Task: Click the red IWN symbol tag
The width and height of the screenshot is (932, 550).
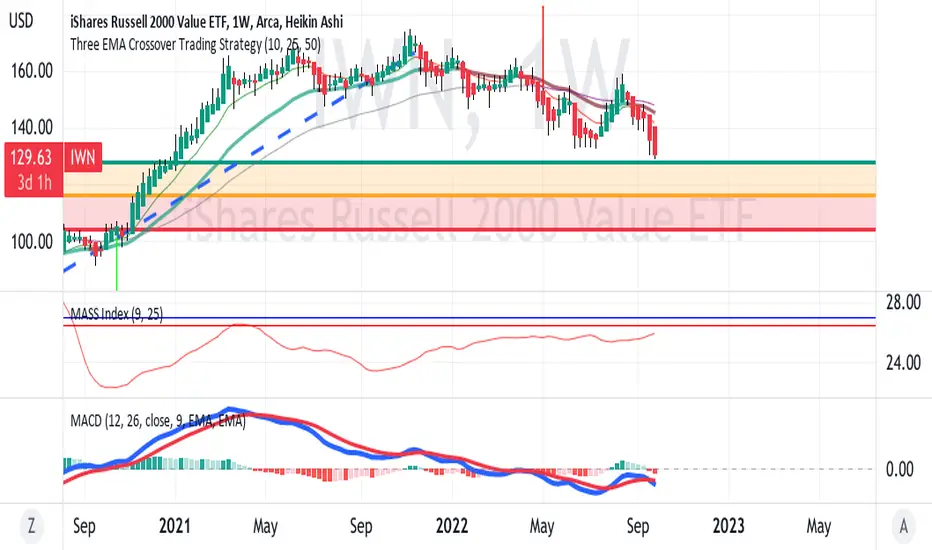Action: point(83,158)
